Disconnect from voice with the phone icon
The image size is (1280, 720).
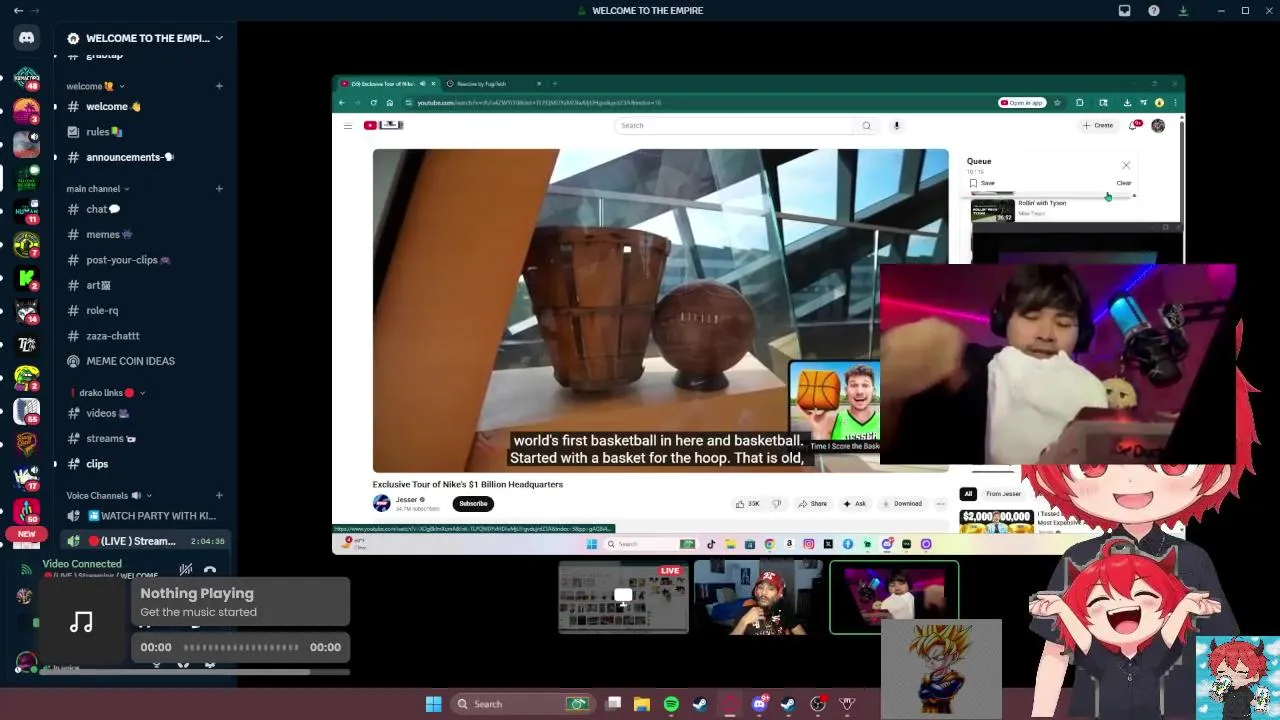(210, 570)
